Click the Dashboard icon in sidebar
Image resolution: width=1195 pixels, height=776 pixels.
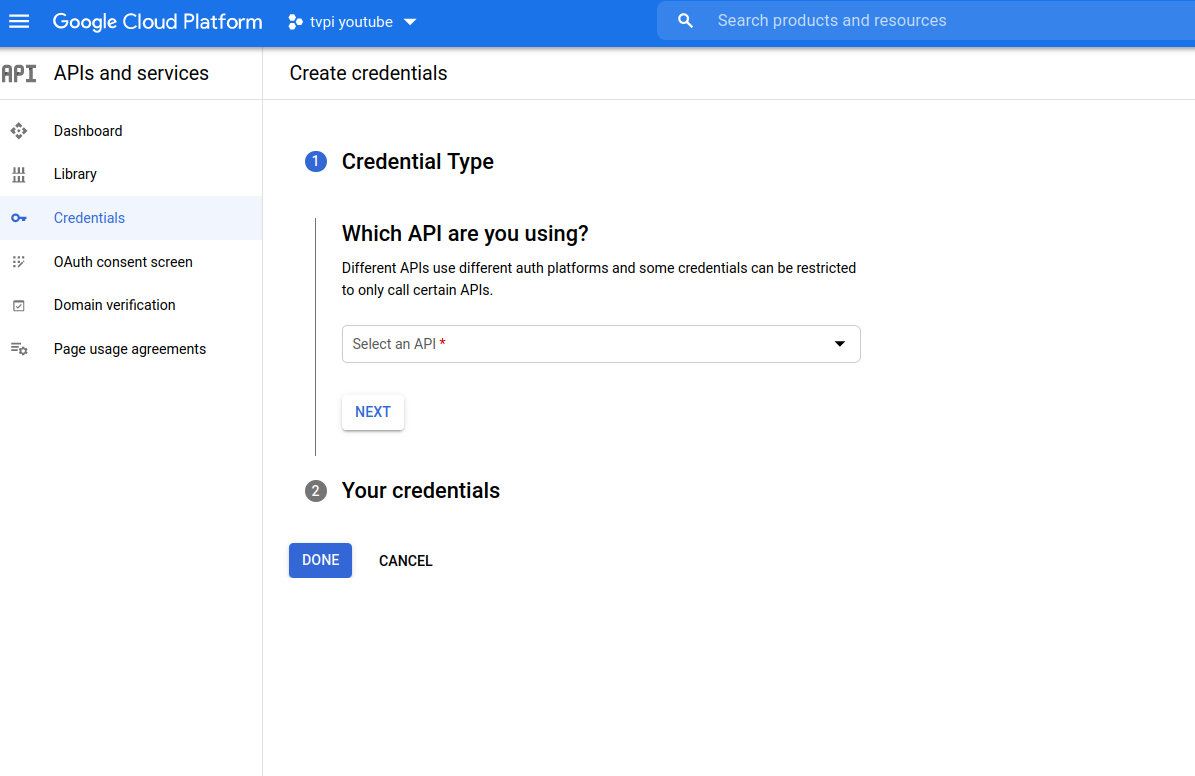click(18, 131)
